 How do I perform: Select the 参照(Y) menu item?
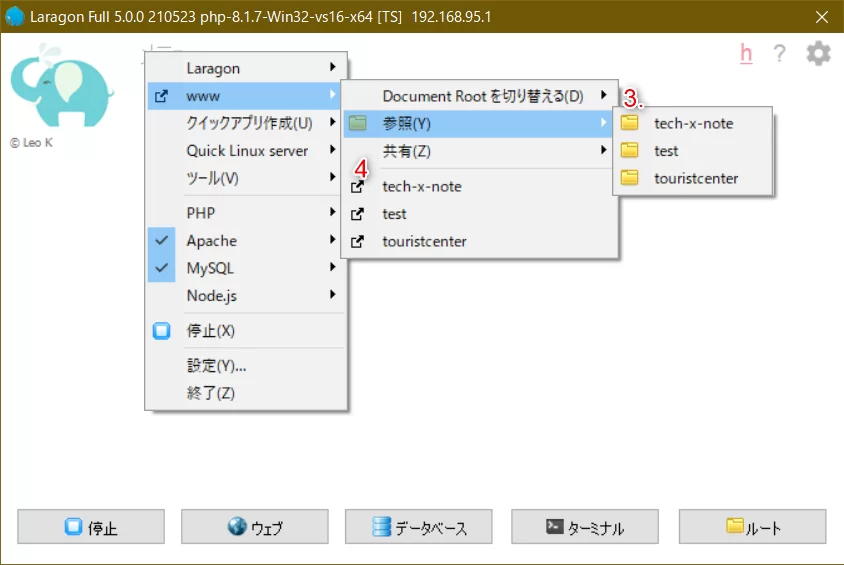click(x=480, y=123)
